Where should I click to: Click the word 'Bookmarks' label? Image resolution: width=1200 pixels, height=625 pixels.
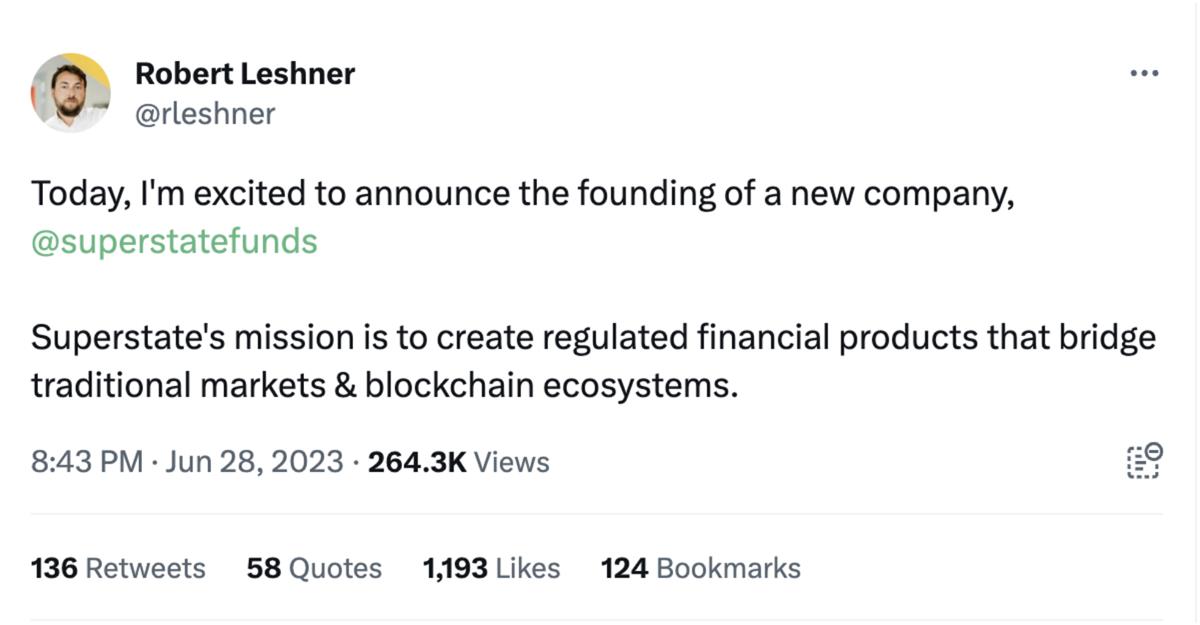pyautogui.click(x=729, y=568)
